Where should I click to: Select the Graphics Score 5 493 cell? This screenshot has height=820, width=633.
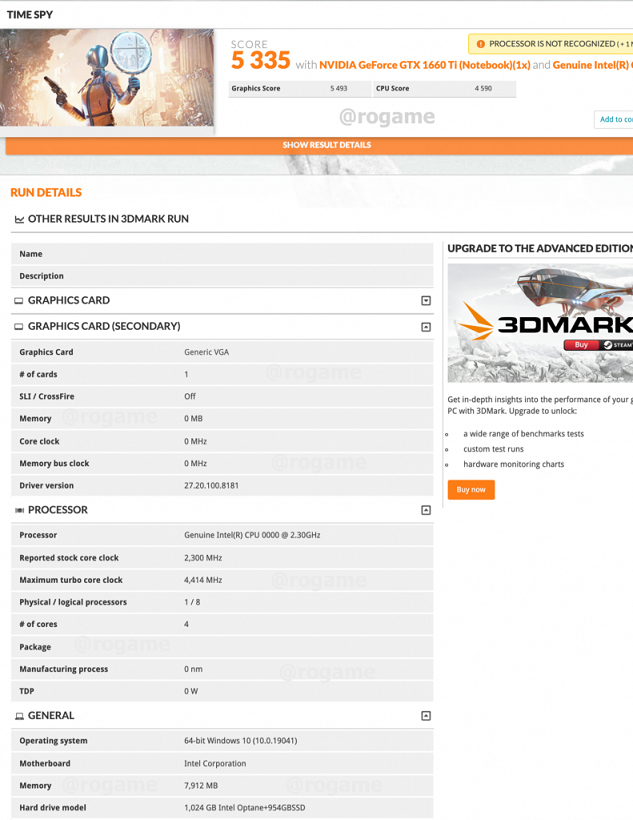click(299, 88)
